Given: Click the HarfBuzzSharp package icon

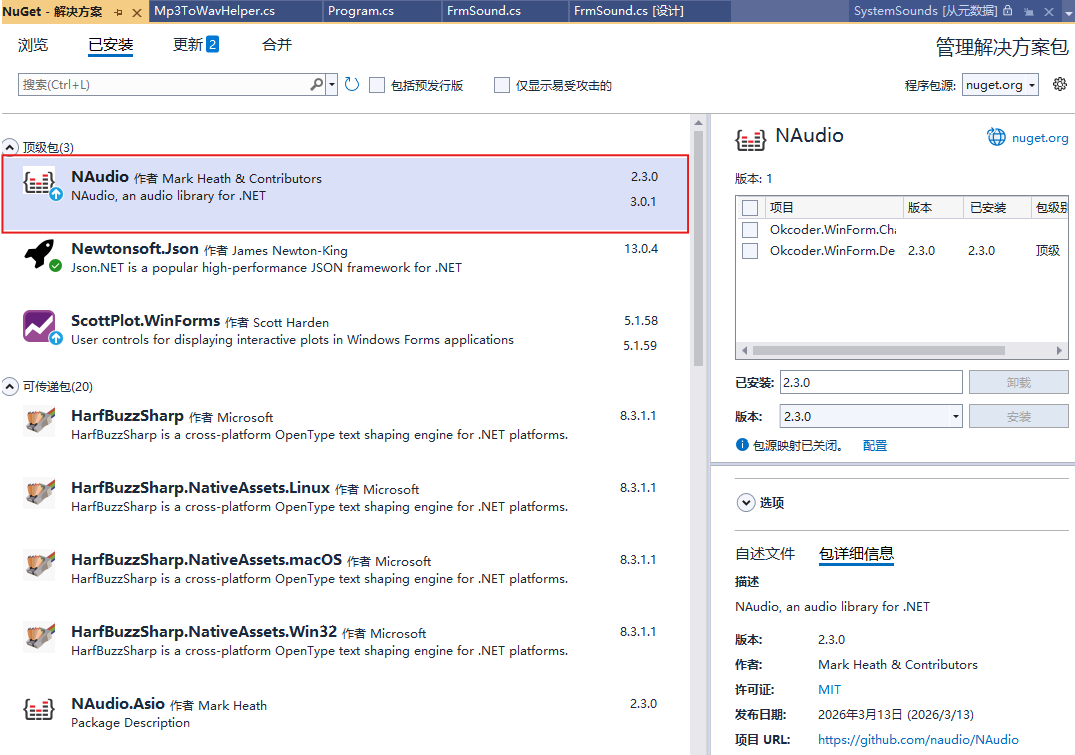Looking at the screenshot, I should pyautogui.click(x=39, y=420).
